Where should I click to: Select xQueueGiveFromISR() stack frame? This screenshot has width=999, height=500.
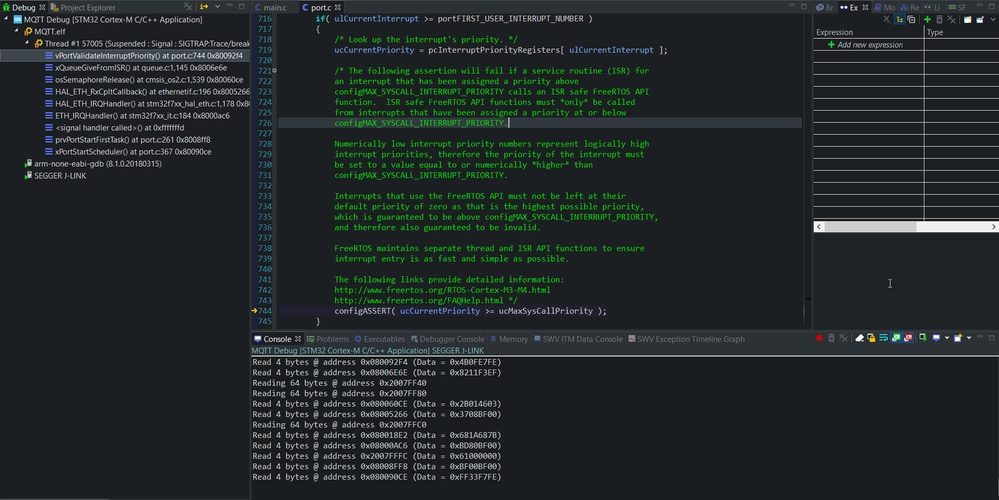tap(136, 68)
